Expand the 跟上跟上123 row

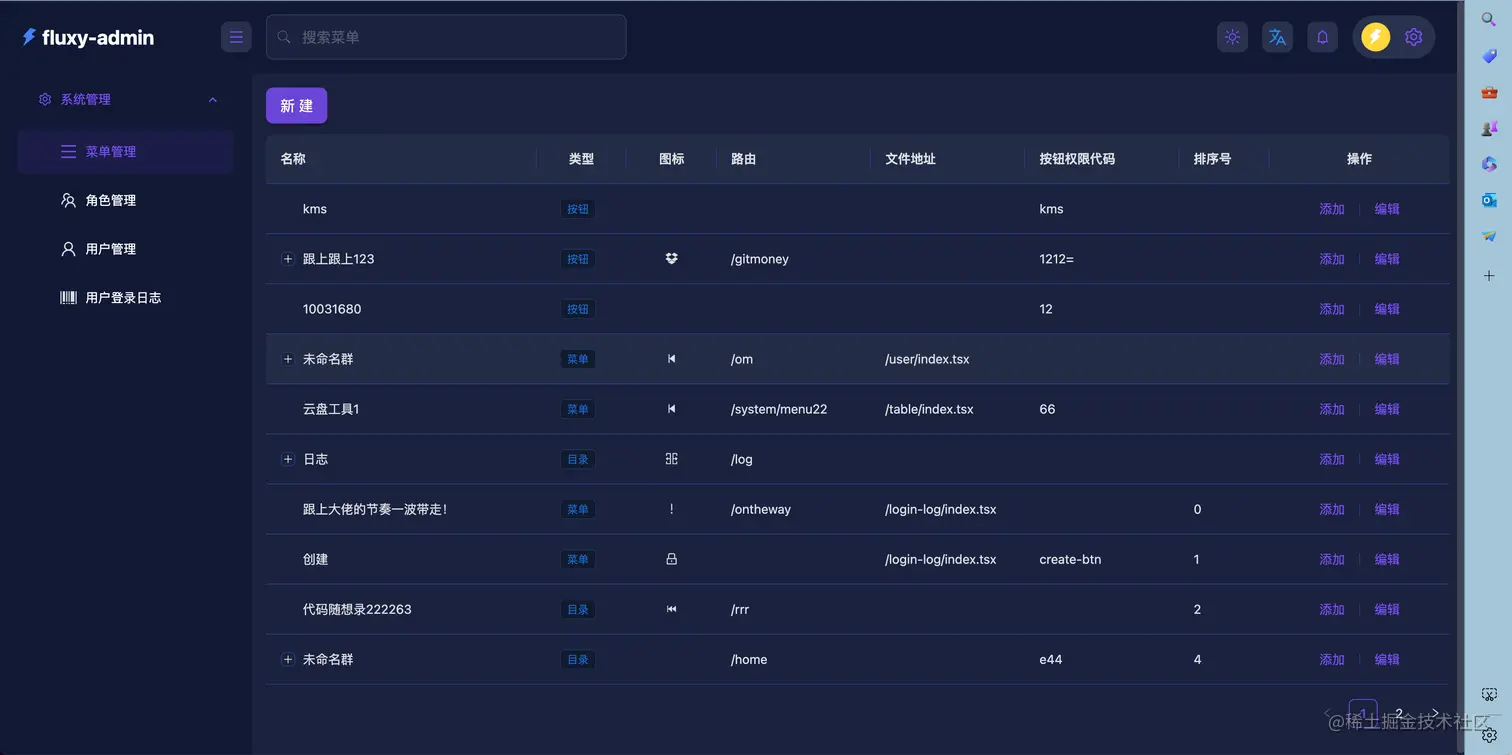(288, 259)
